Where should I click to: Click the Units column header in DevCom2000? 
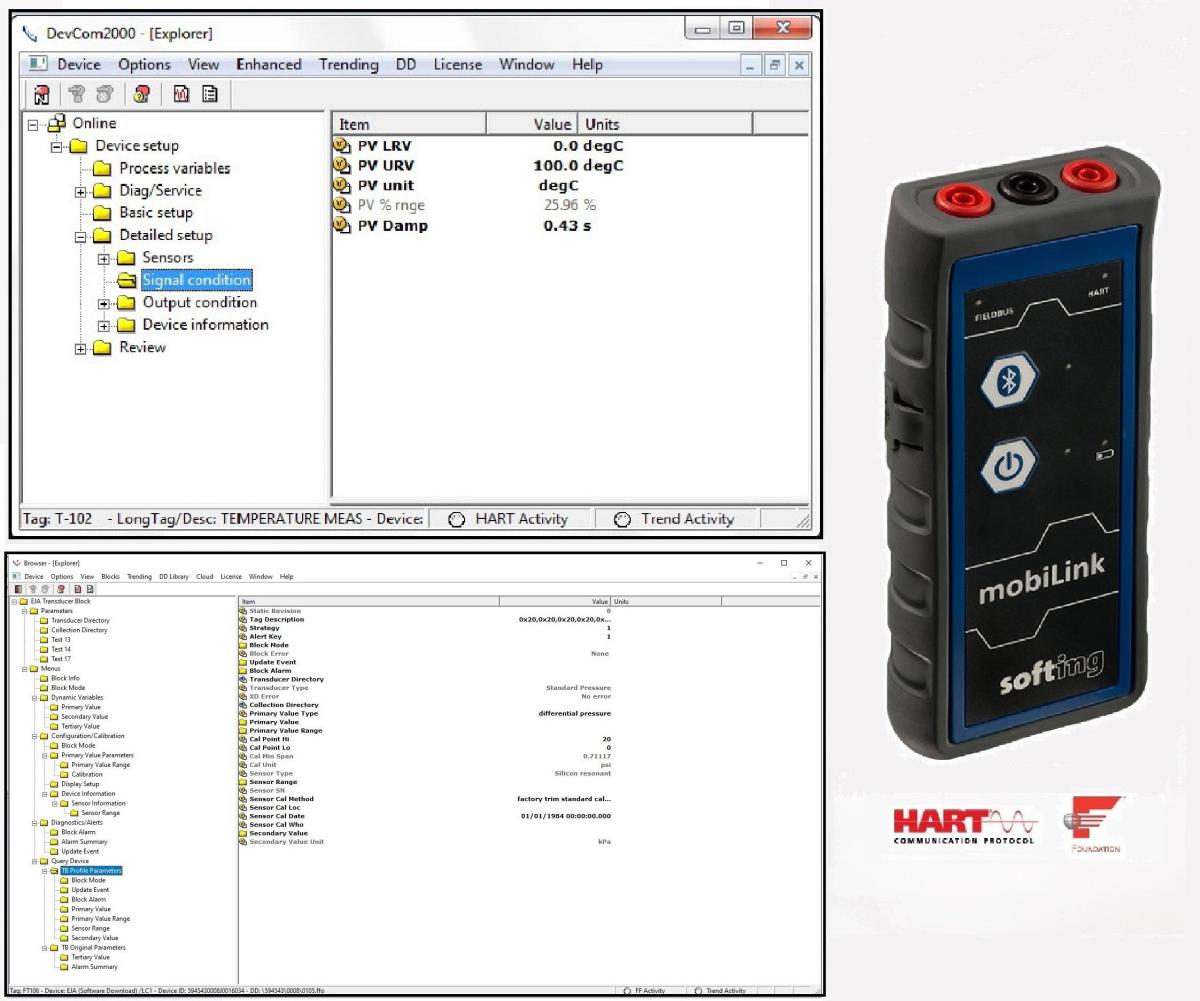(x=665, y=125)
